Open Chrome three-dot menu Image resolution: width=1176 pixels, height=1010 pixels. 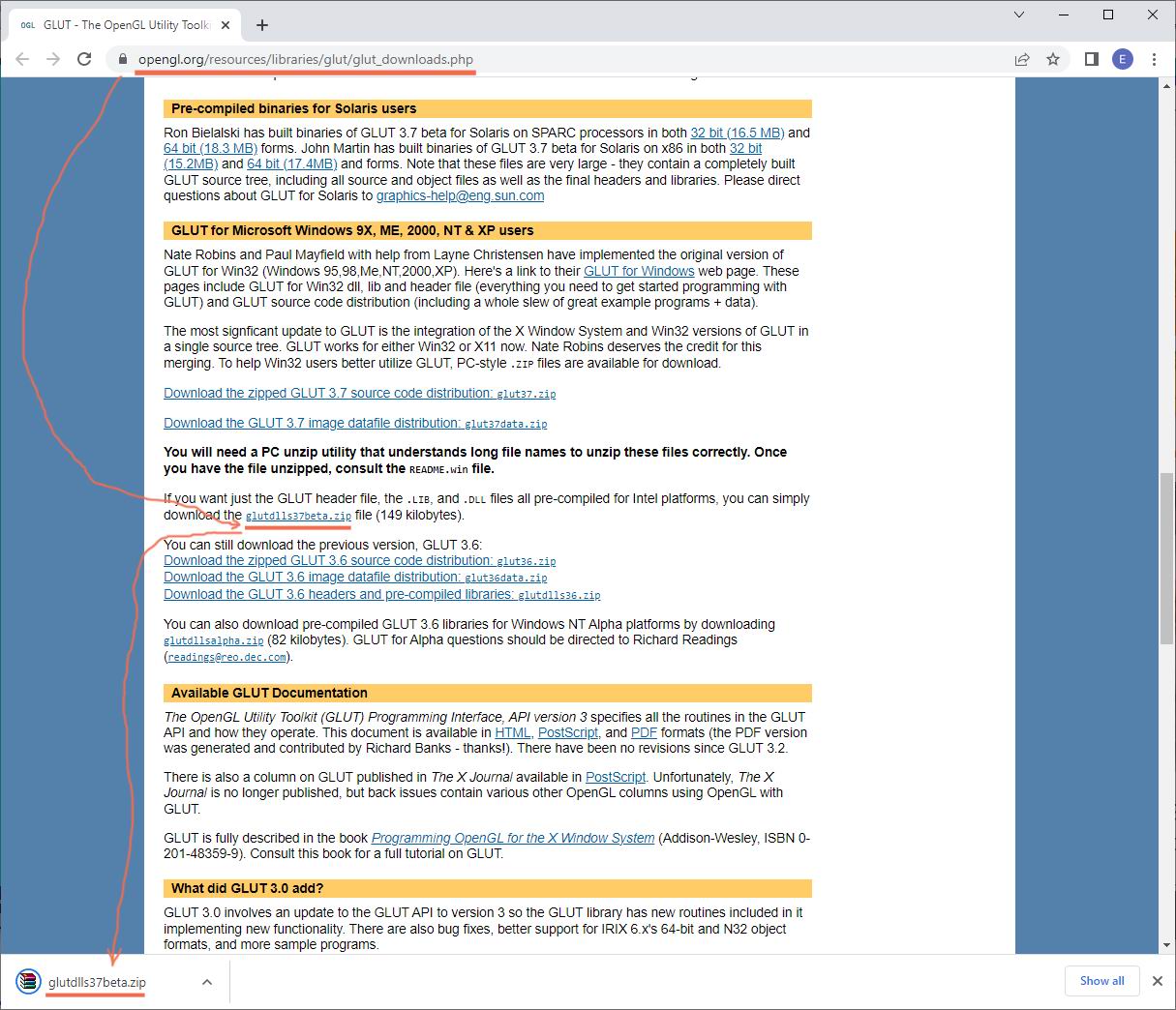point(1154,59)
